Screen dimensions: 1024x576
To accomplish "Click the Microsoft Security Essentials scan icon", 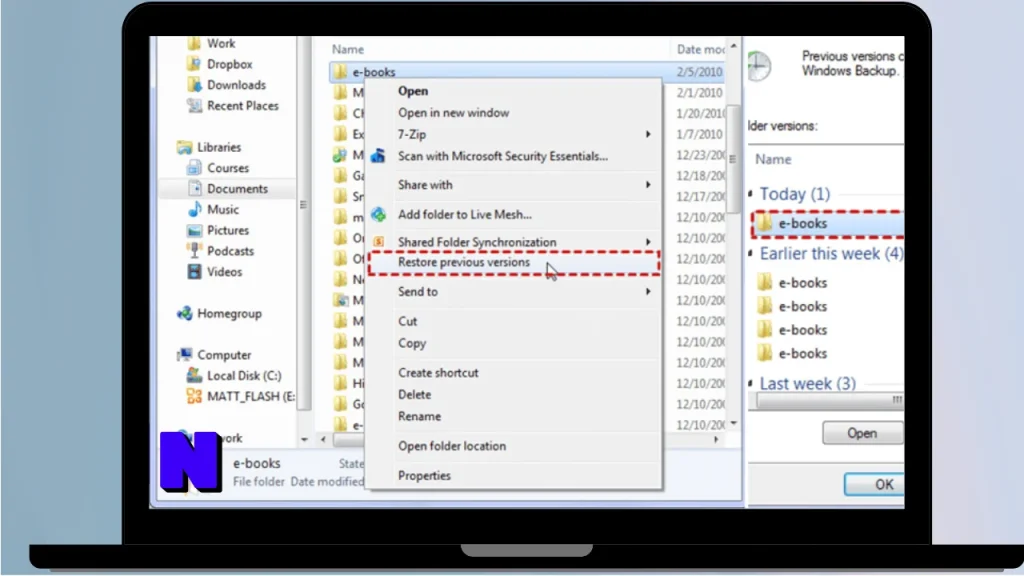I will [378, 156].
